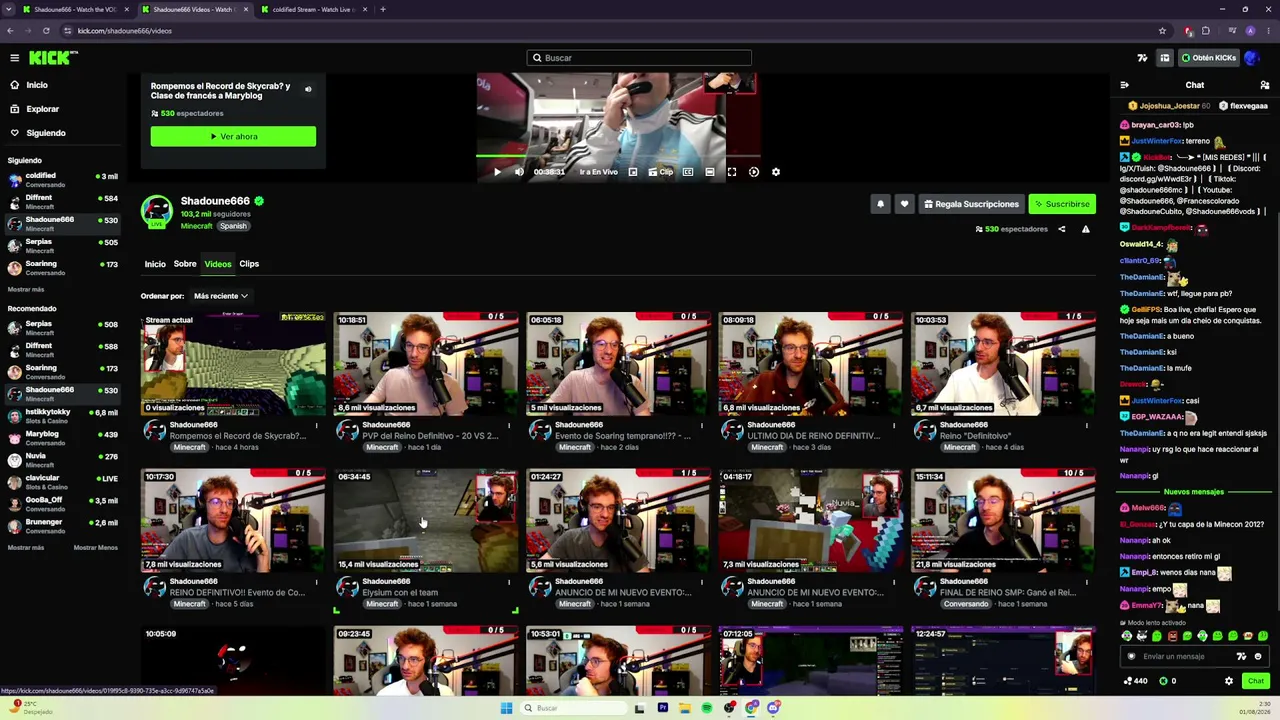Click the green Ver ahora button
Viewport: 1280px width, 720px height.
coord(233,136)
